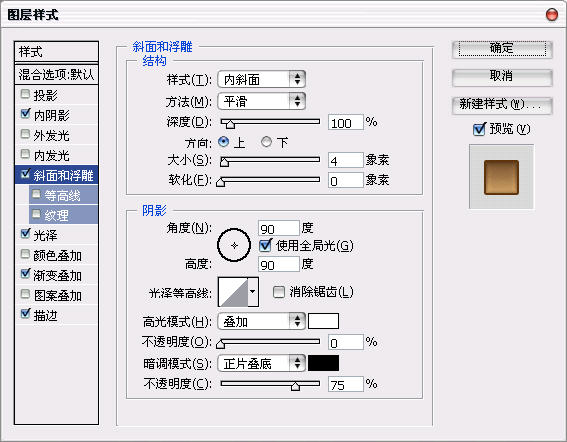Click the 新建样式 (New Style) button

[x=502, y=105]
